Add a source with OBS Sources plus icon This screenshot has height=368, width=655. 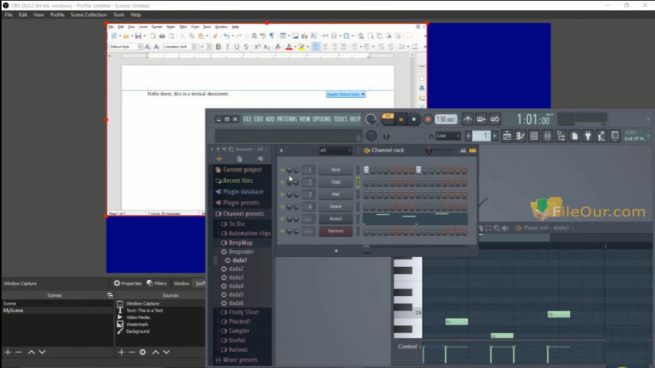pyautogui.click(x=121, y=352)
